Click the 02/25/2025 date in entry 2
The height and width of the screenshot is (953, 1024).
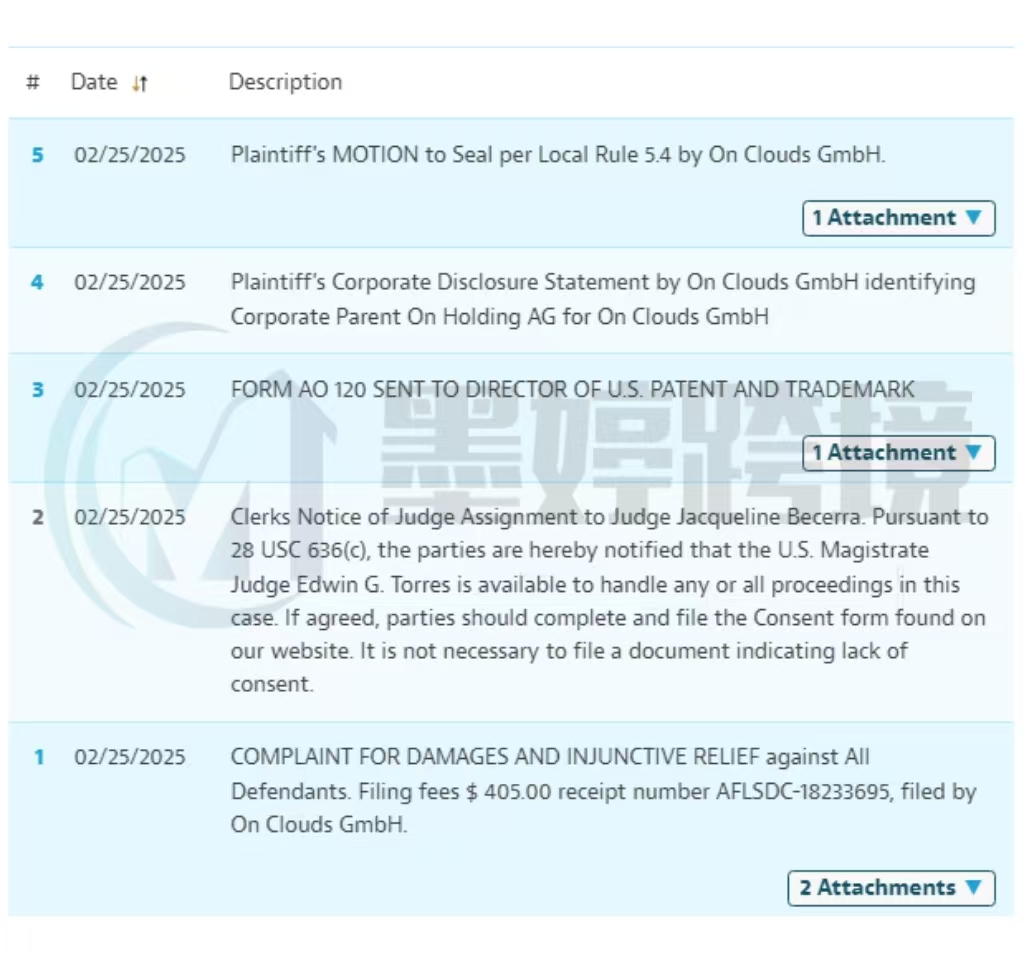(130, 517)
